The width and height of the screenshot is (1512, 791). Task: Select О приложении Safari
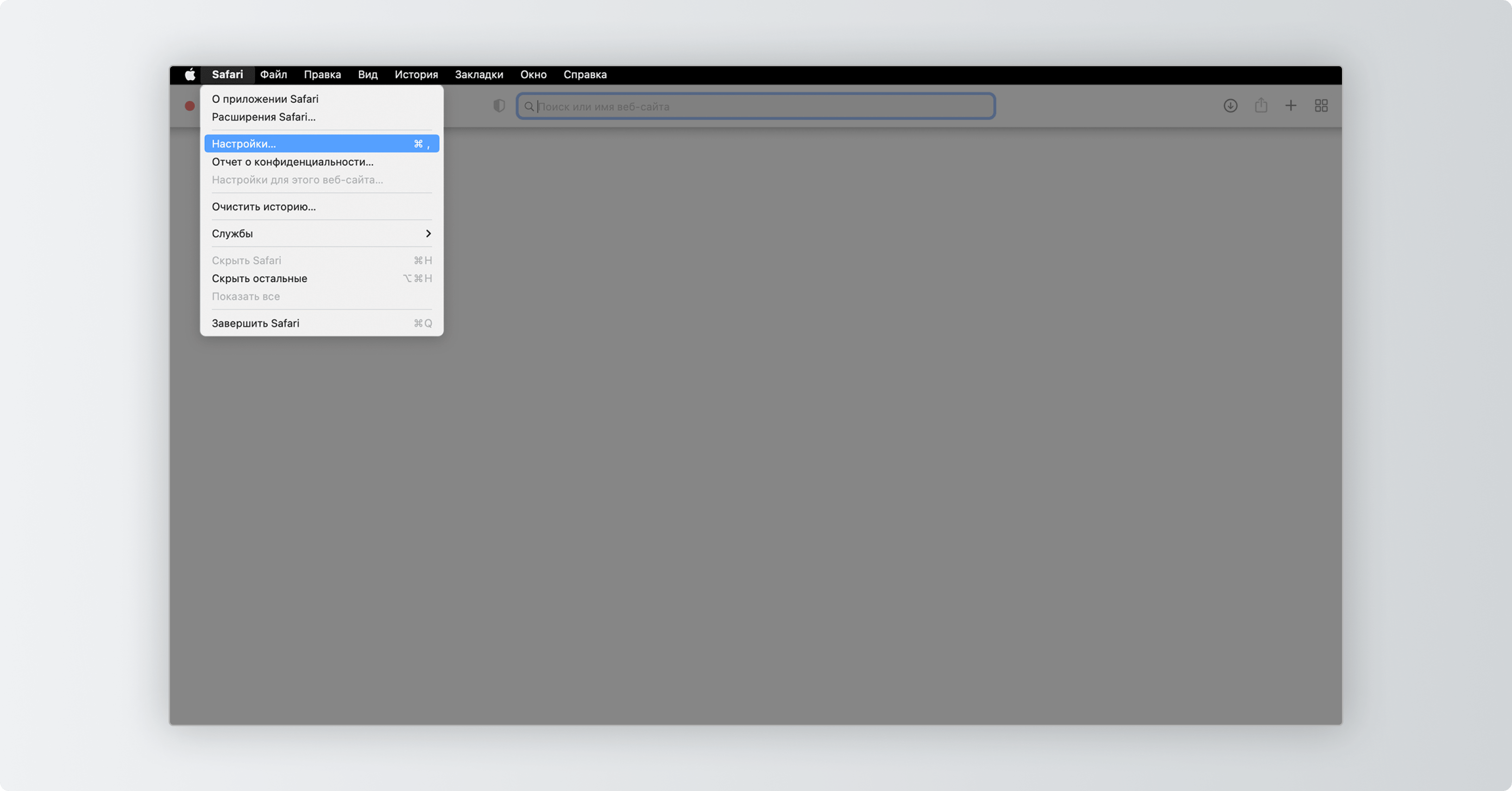[321, 99]
